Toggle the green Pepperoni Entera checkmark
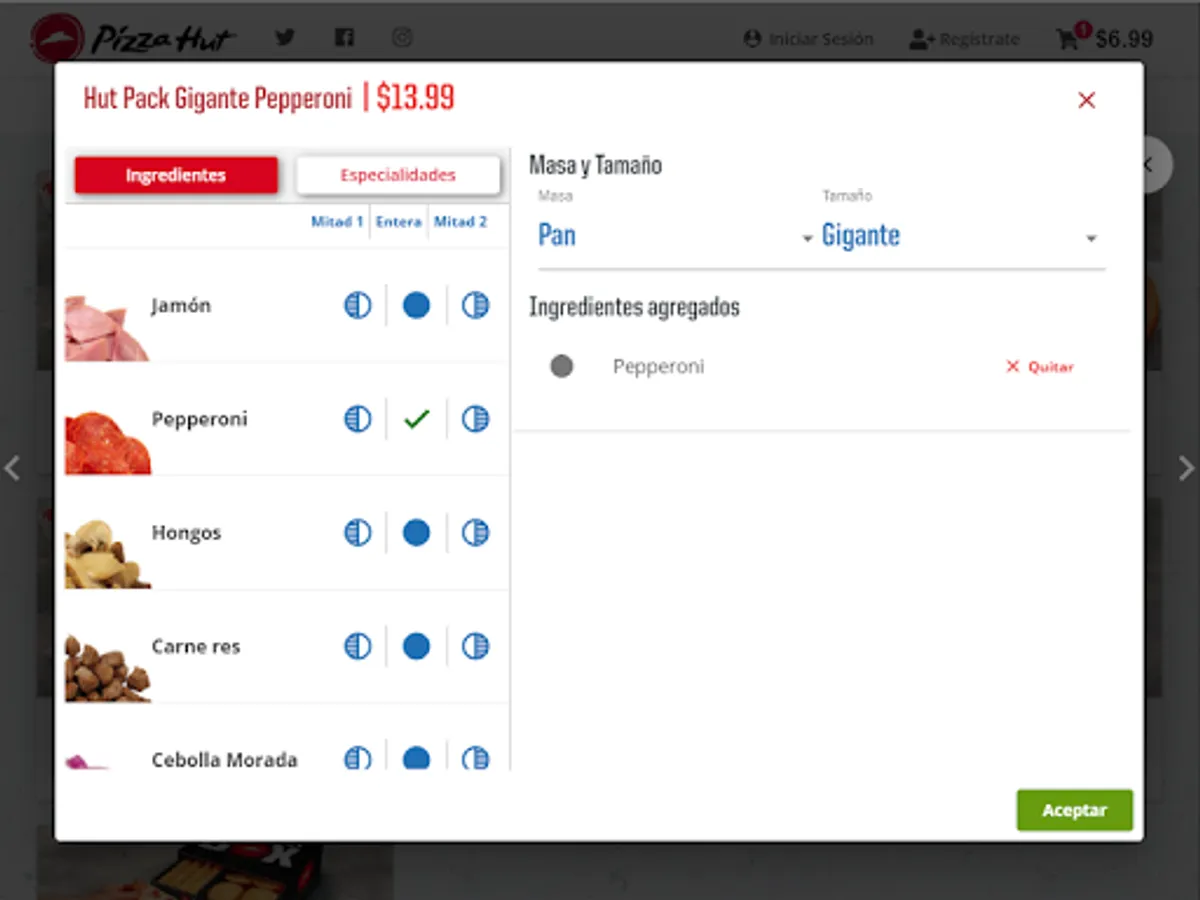 416,419
